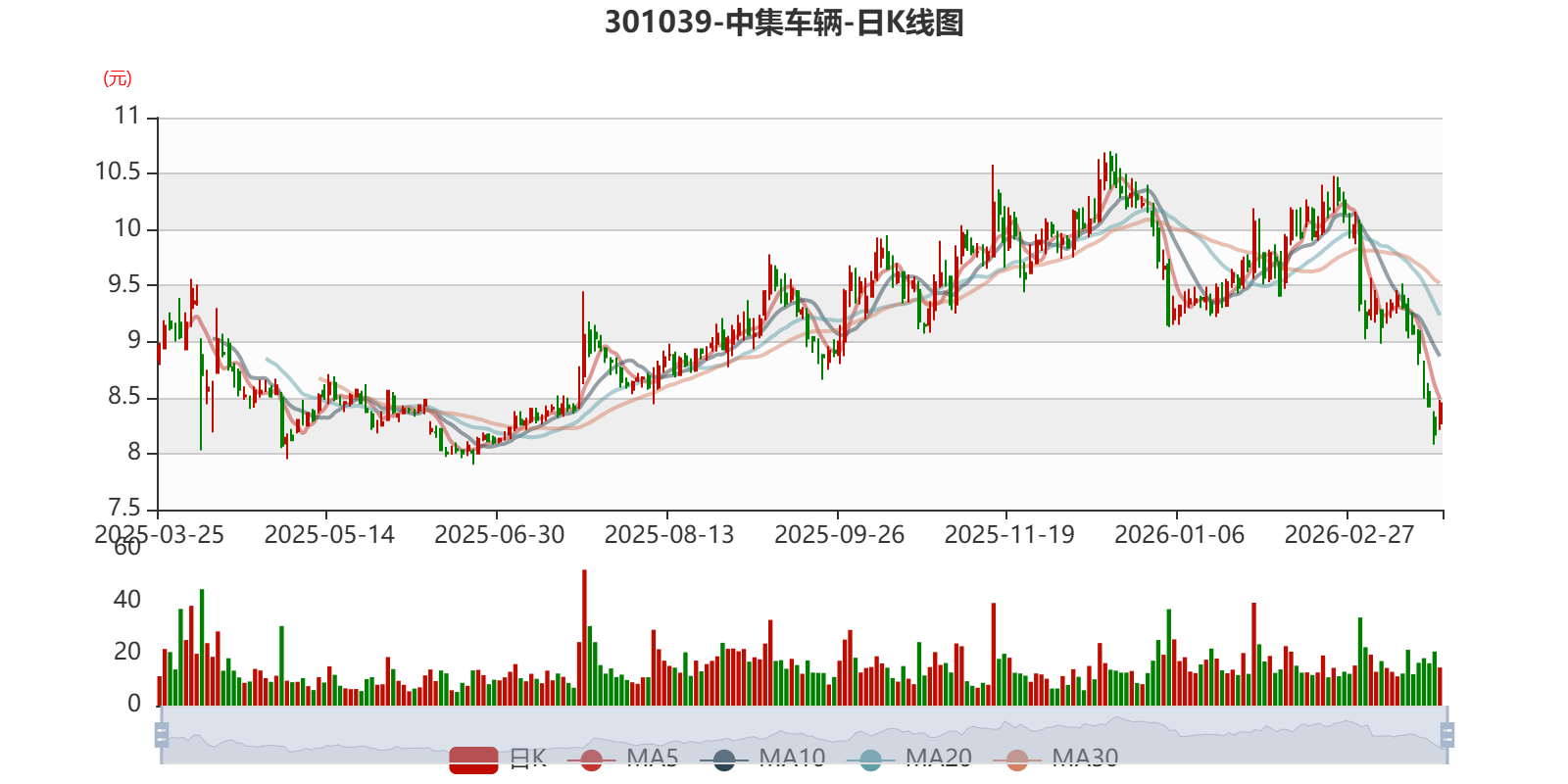
Task: Toggle the MA10 line legend entry
Action: (x=762, y=759)
